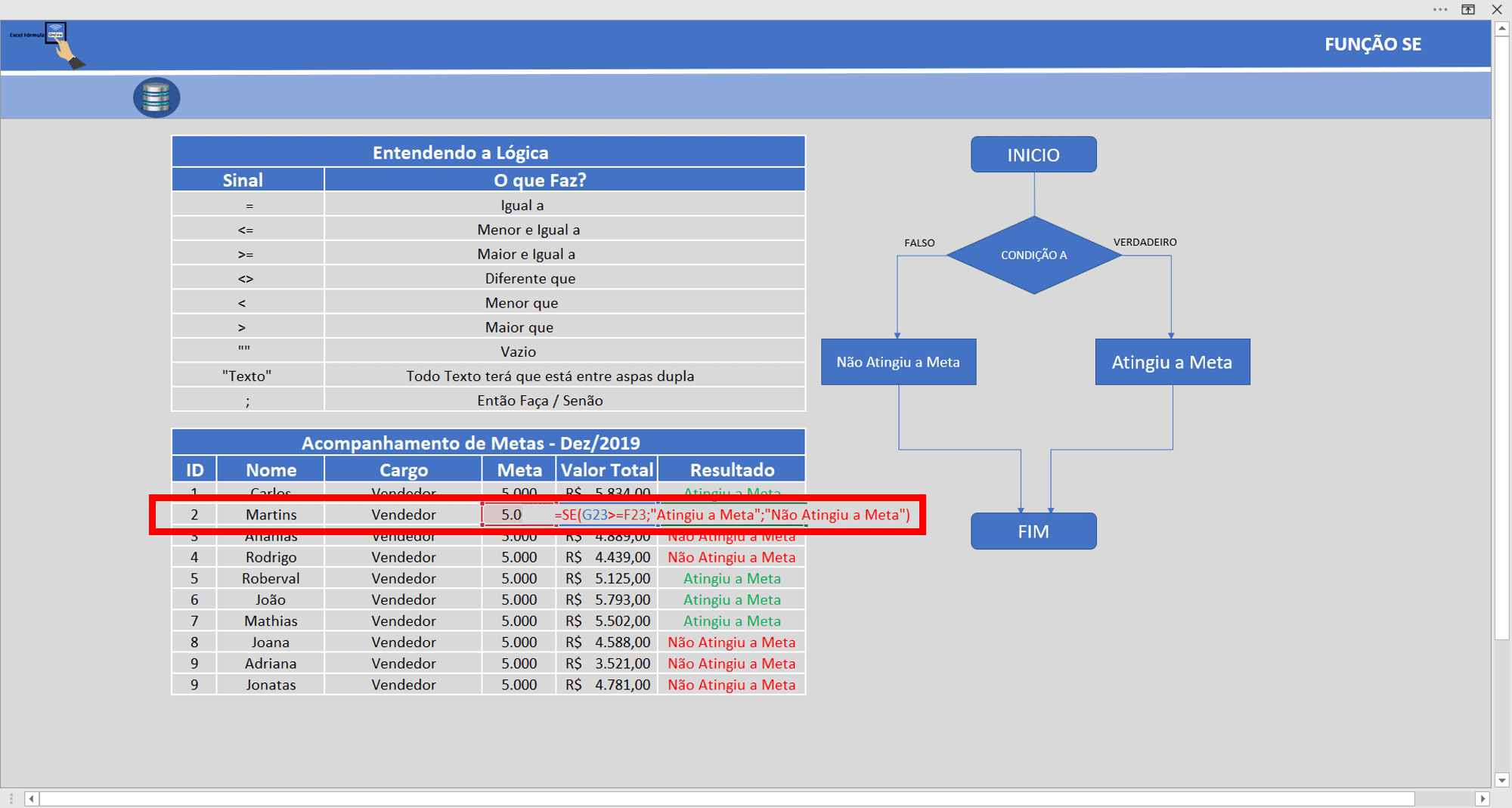The width and height of the screenshot is (1512, 808).
Task: Click the FIM flowchart box
Action: (1033, 531)
